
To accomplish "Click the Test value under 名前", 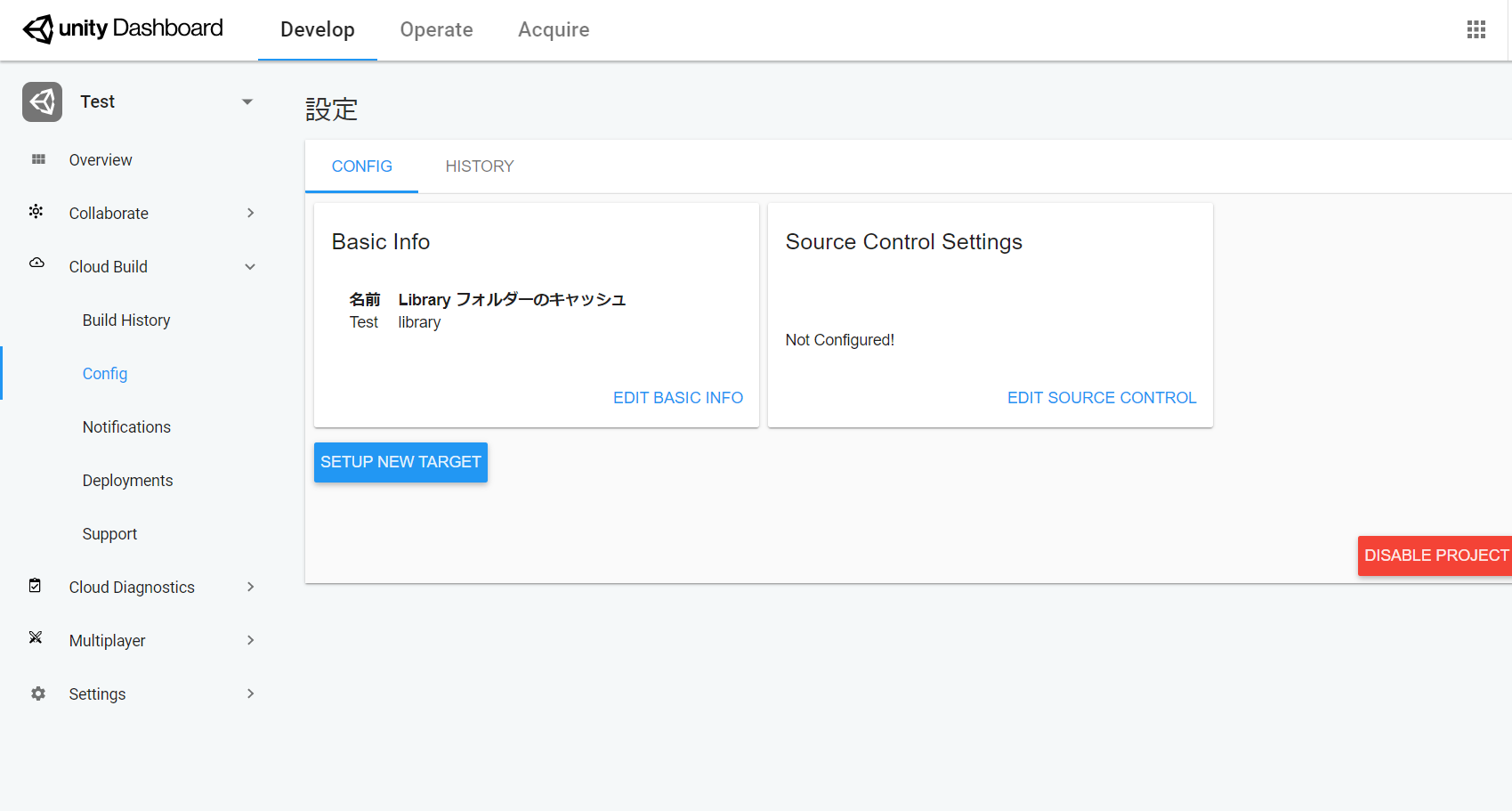I will pyautogui.click(x=364, y=322).
